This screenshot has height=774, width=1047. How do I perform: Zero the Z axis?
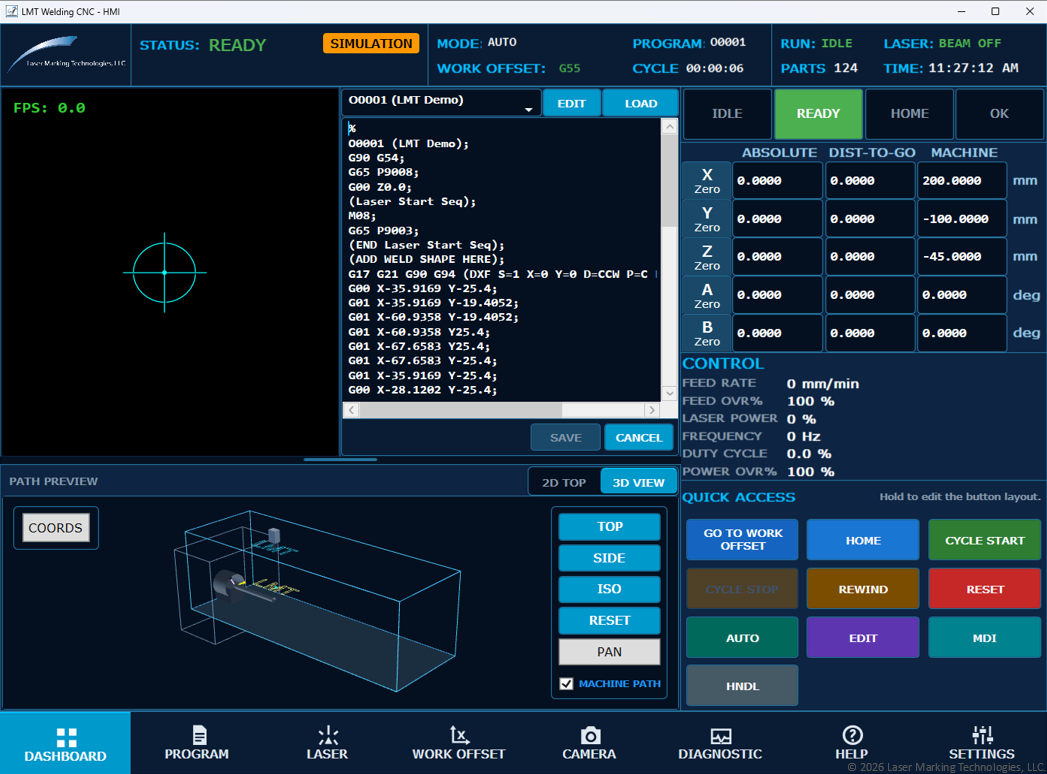tap(707, 257)
